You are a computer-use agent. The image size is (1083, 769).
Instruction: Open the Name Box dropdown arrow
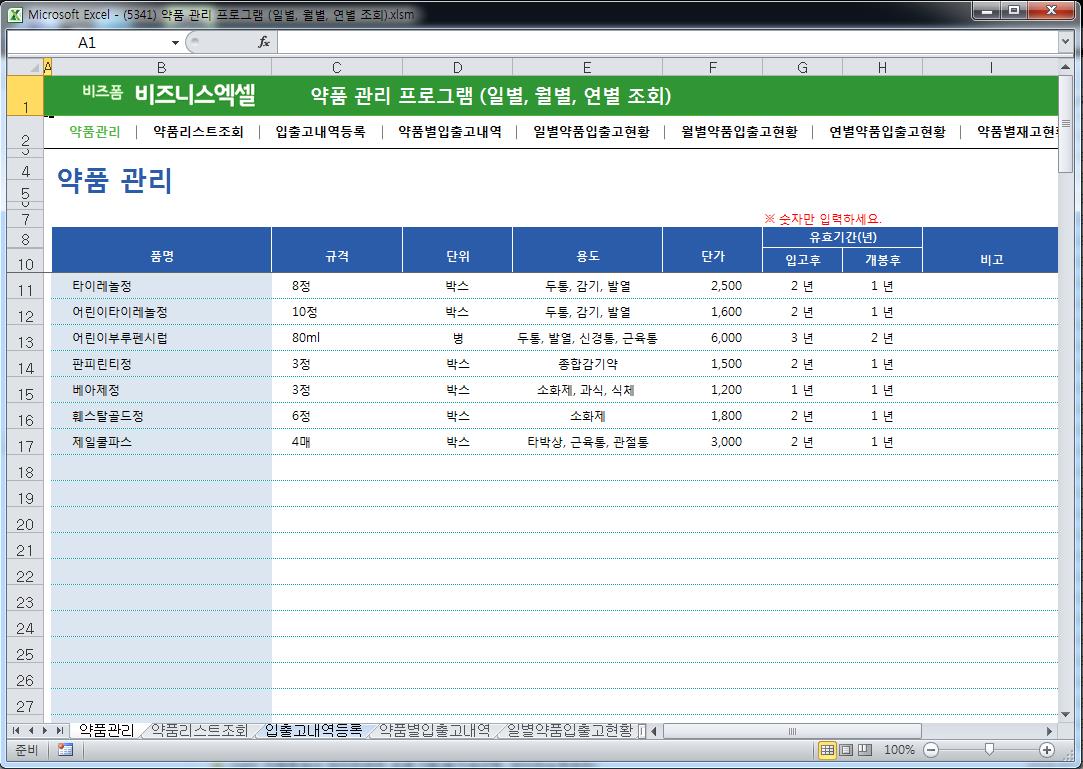coord(175,43)
